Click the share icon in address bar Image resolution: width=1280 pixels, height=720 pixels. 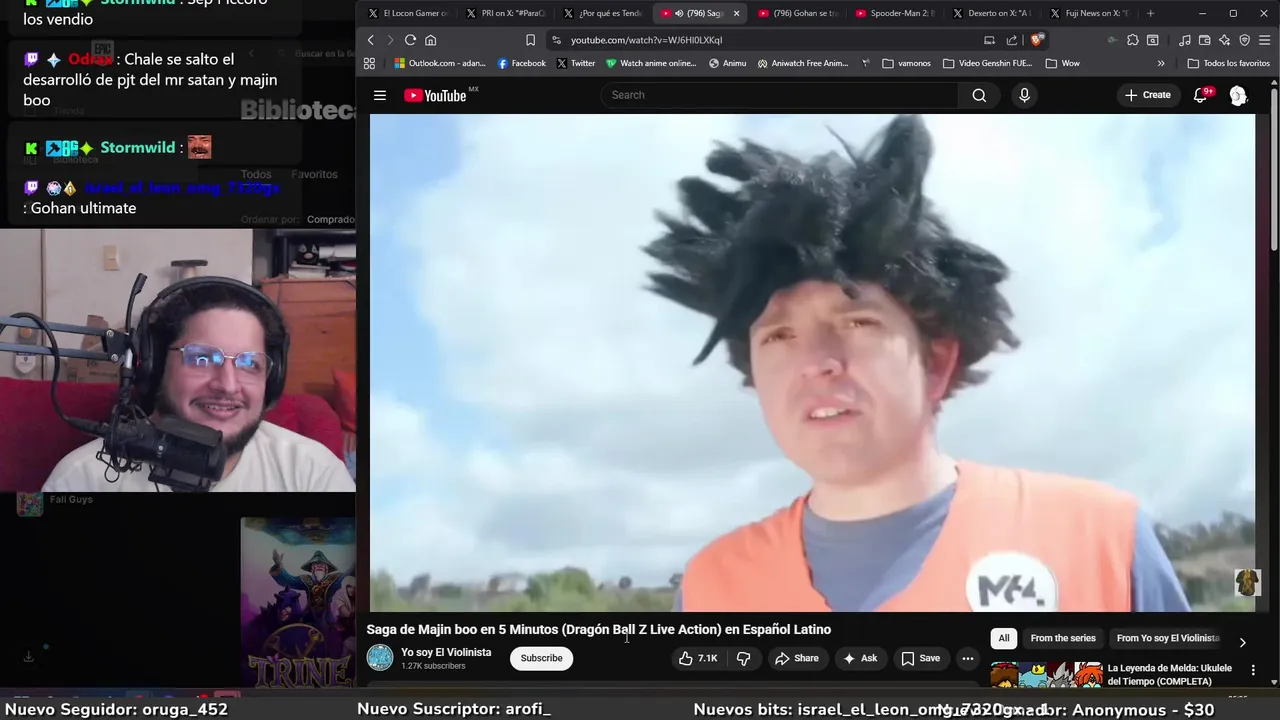(x=1012, y=40)
